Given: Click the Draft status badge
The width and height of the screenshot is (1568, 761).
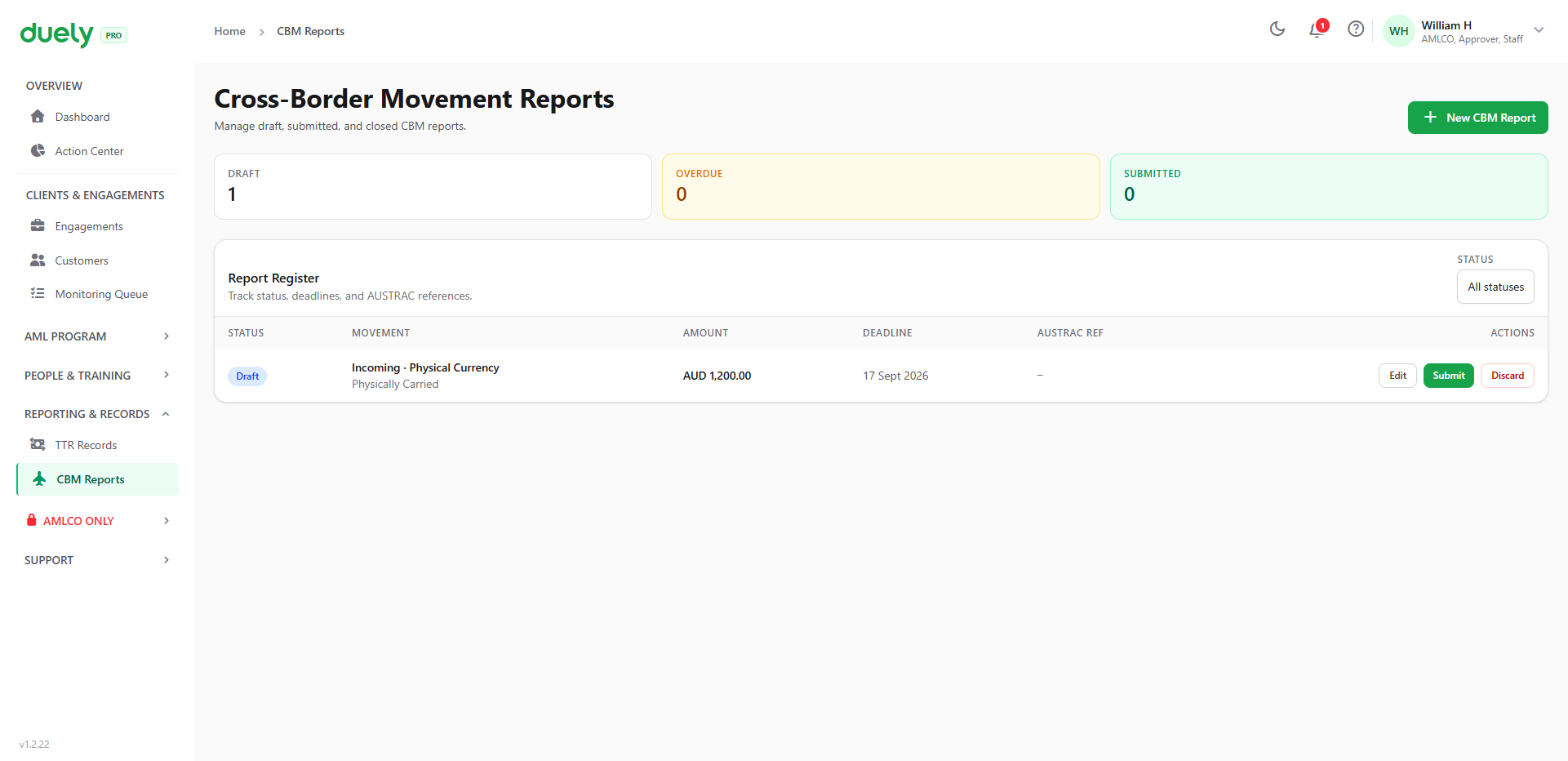Looking at the screenshot, I should pyautogui.click(x=247, y=376).
